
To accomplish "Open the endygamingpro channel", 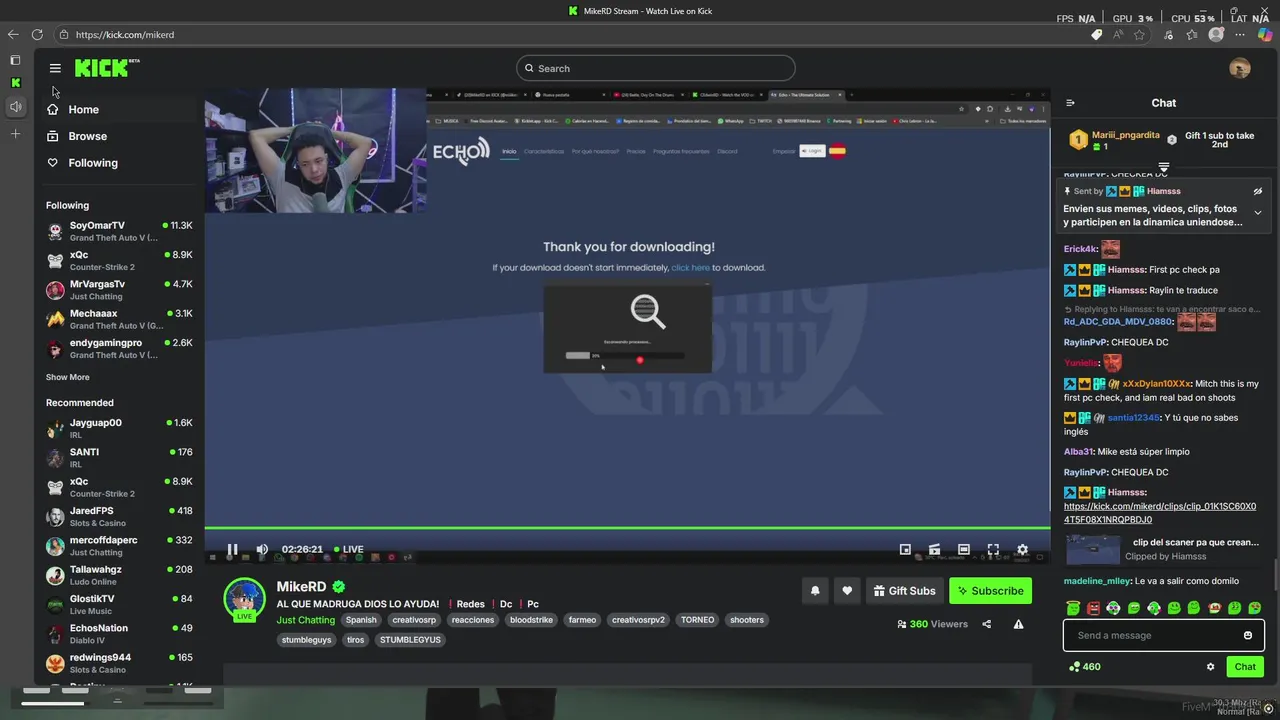I will point(120,348).
